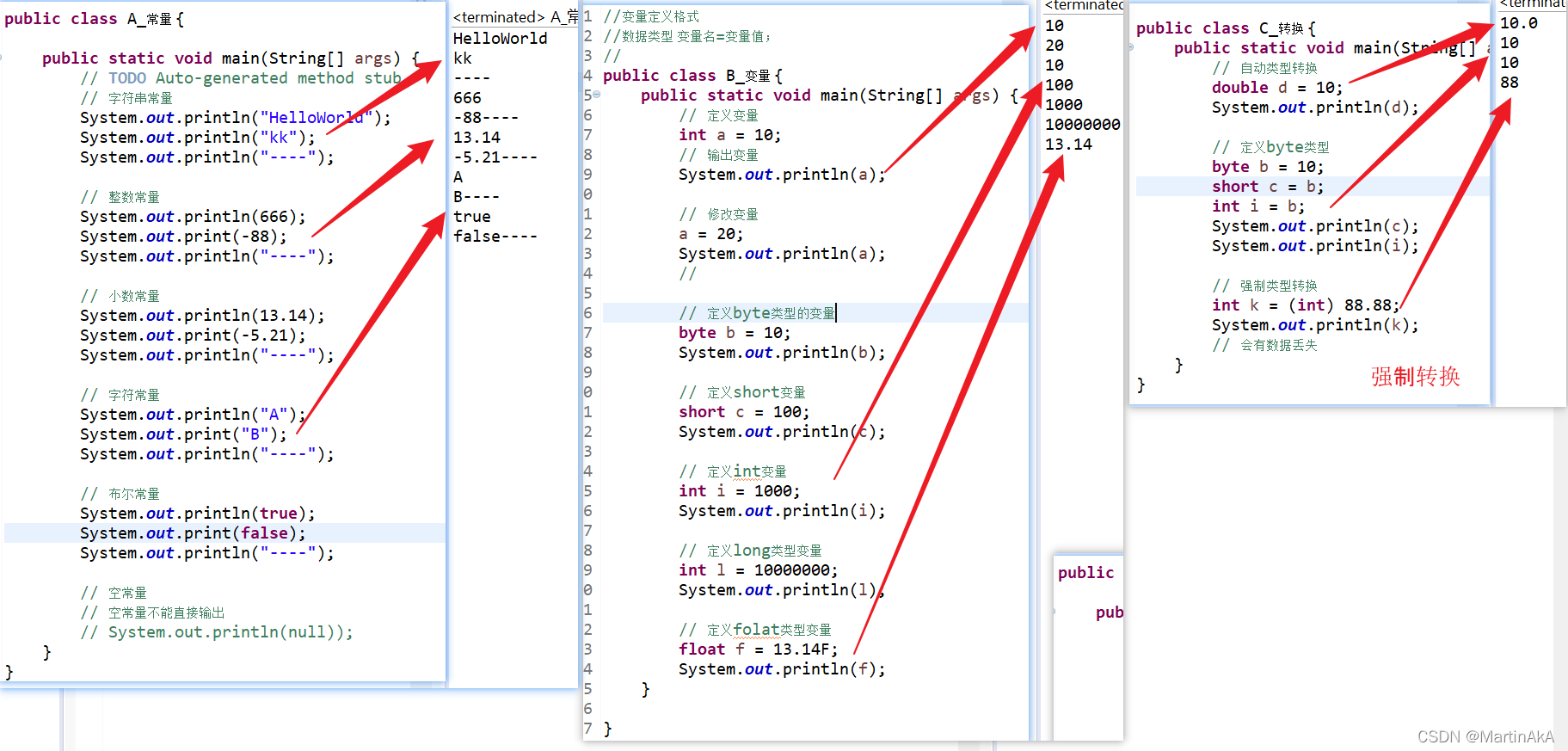Select the 'float f = 13.14F;' statement
The height and width of the screenshot is (751, 1568).
[759, 649]
